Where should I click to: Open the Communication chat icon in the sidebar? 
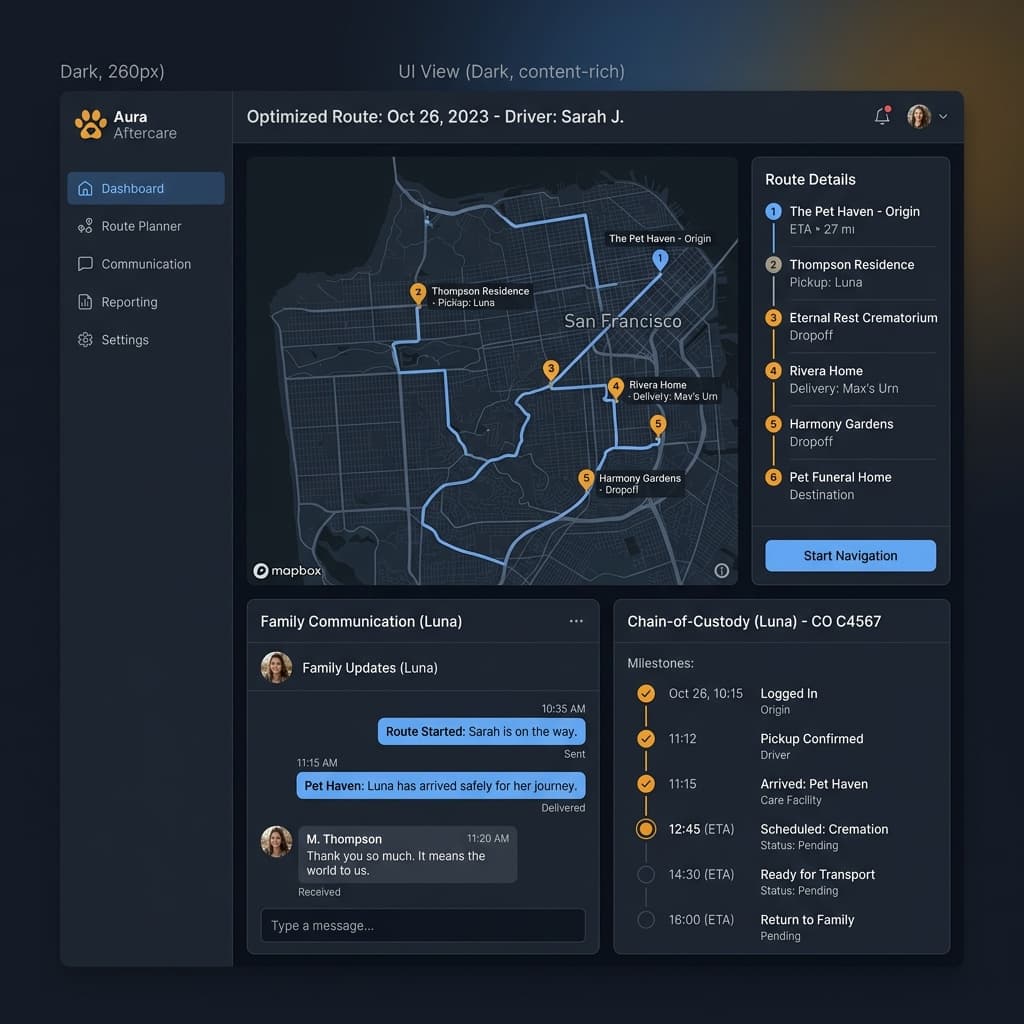click(85, 264)
